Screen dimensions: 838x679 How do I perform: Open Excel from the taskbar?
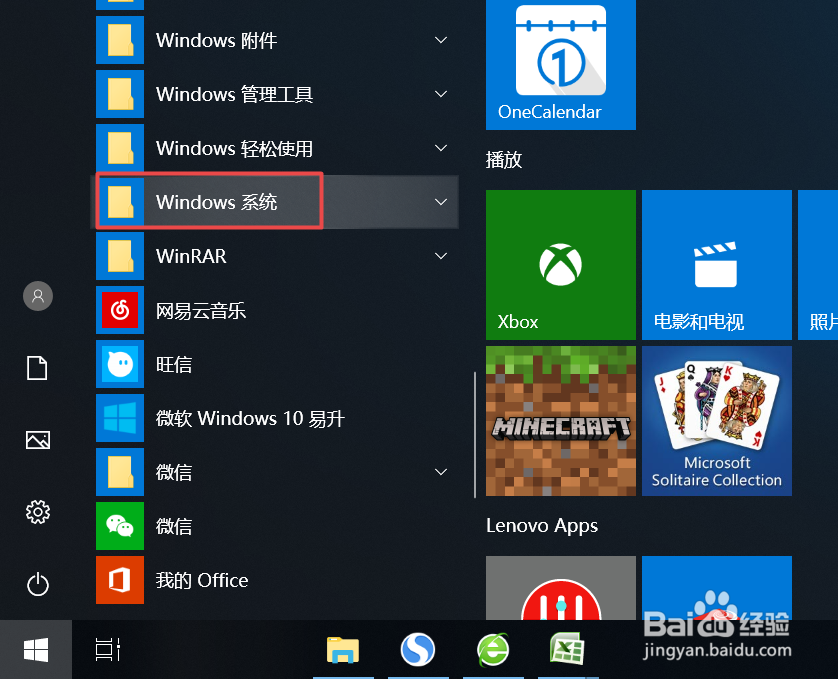tap(567, 649)
